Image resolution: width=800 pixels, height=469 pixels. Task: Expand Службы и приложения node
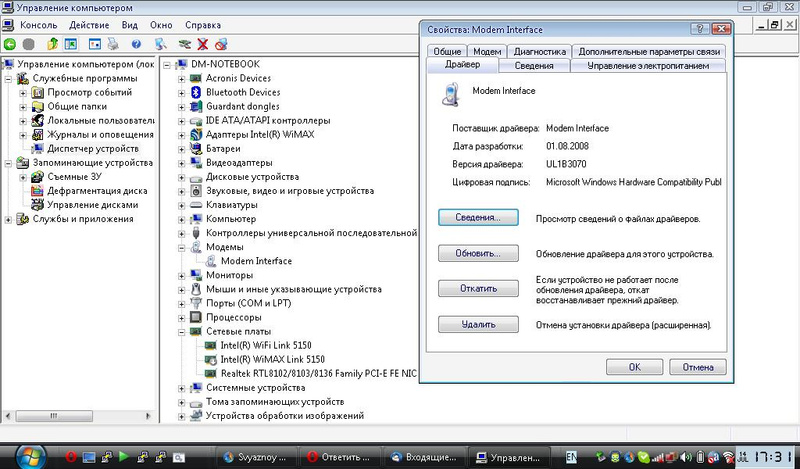click(8, 220)
